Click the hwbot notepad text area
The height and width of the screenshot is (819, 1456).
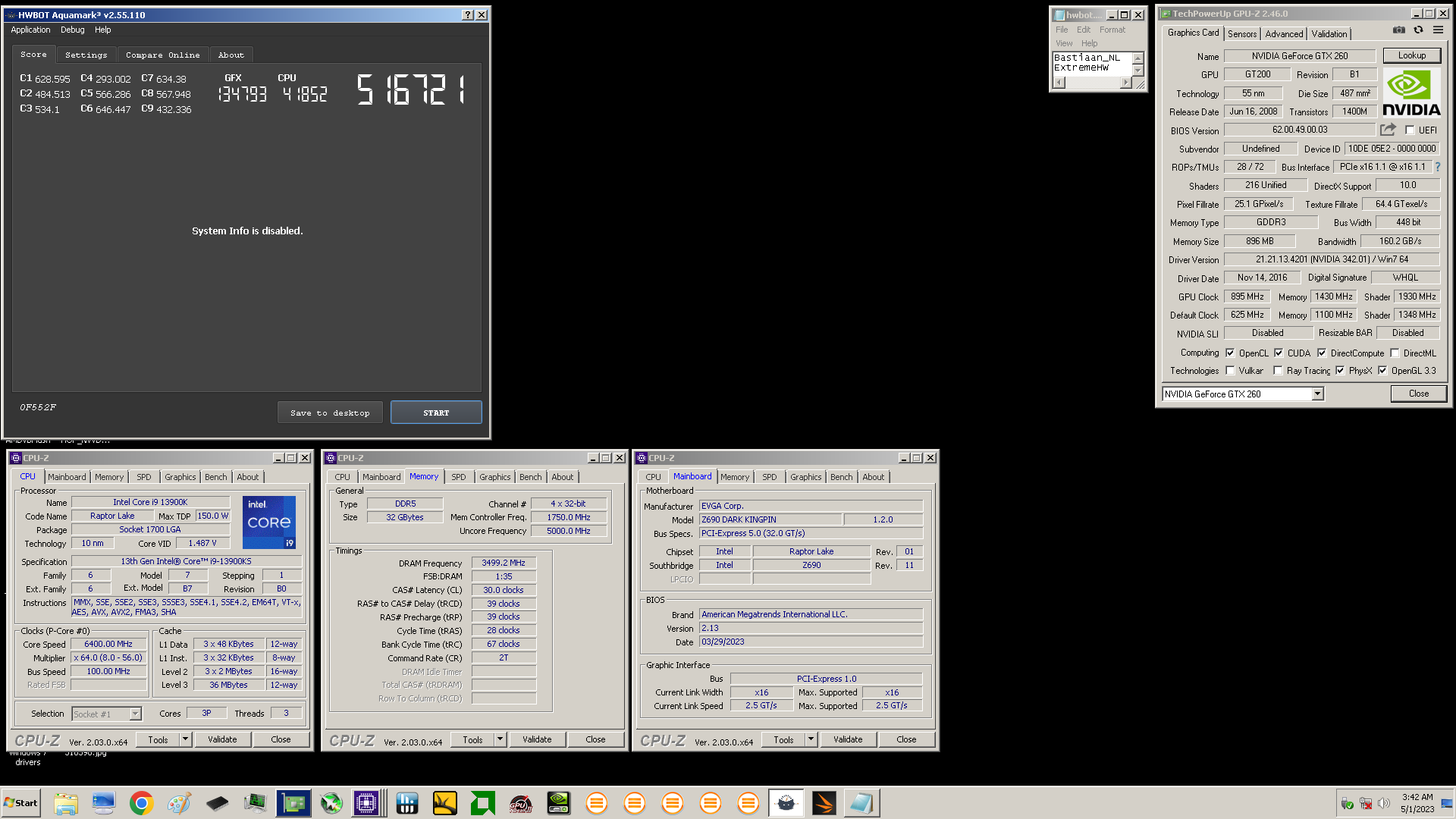1092,64
